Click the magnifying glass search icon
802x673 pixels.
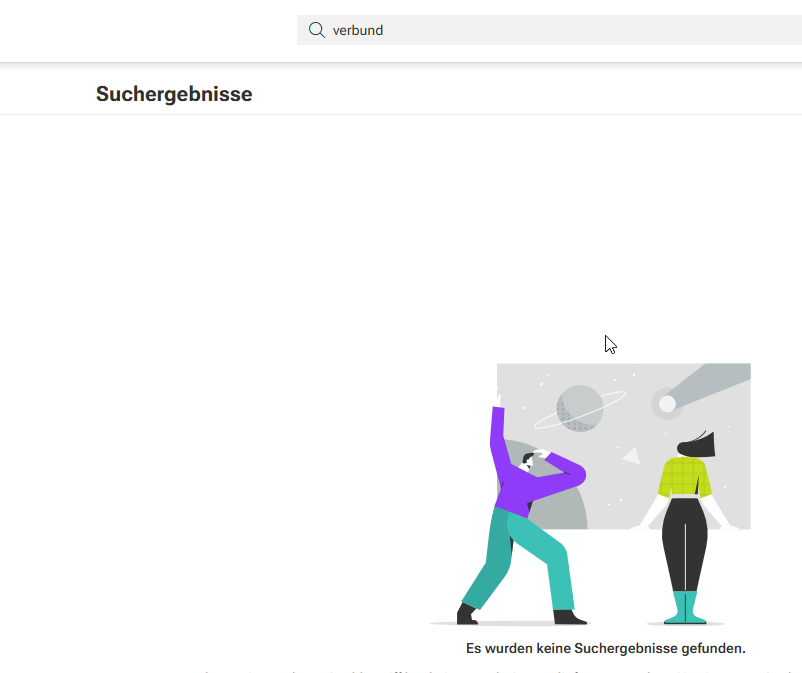click(x=317, y=30)
